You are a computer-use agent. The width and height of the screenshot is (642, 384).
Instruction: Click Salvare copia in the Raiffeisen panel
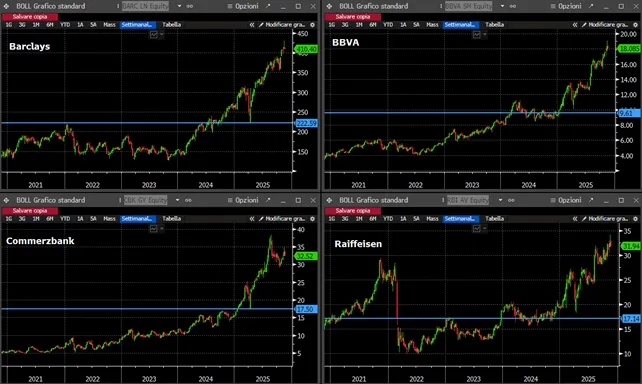[x=353, y=211]
